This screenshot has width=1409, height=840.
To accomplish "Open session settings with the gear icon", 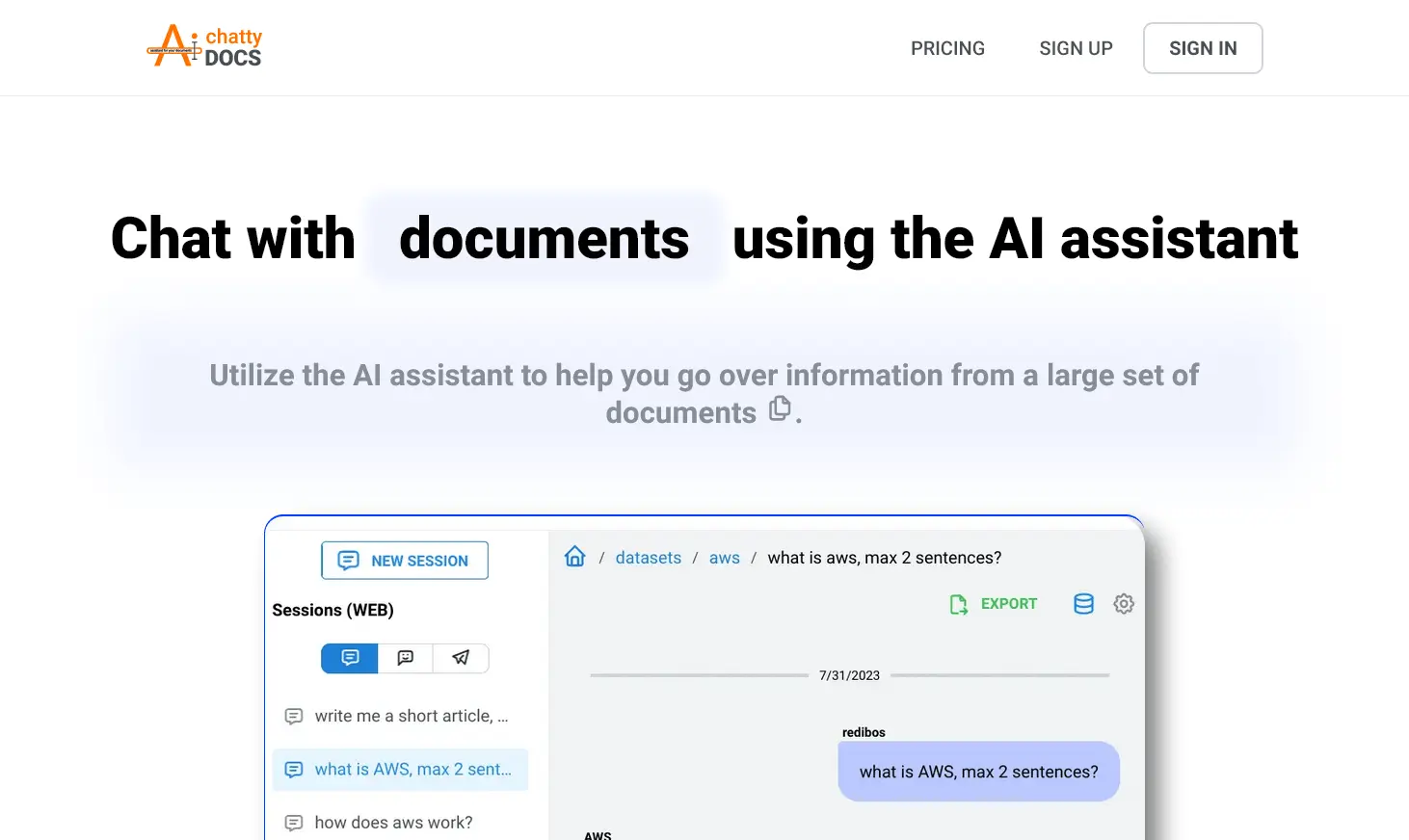I will point(1123,604).
